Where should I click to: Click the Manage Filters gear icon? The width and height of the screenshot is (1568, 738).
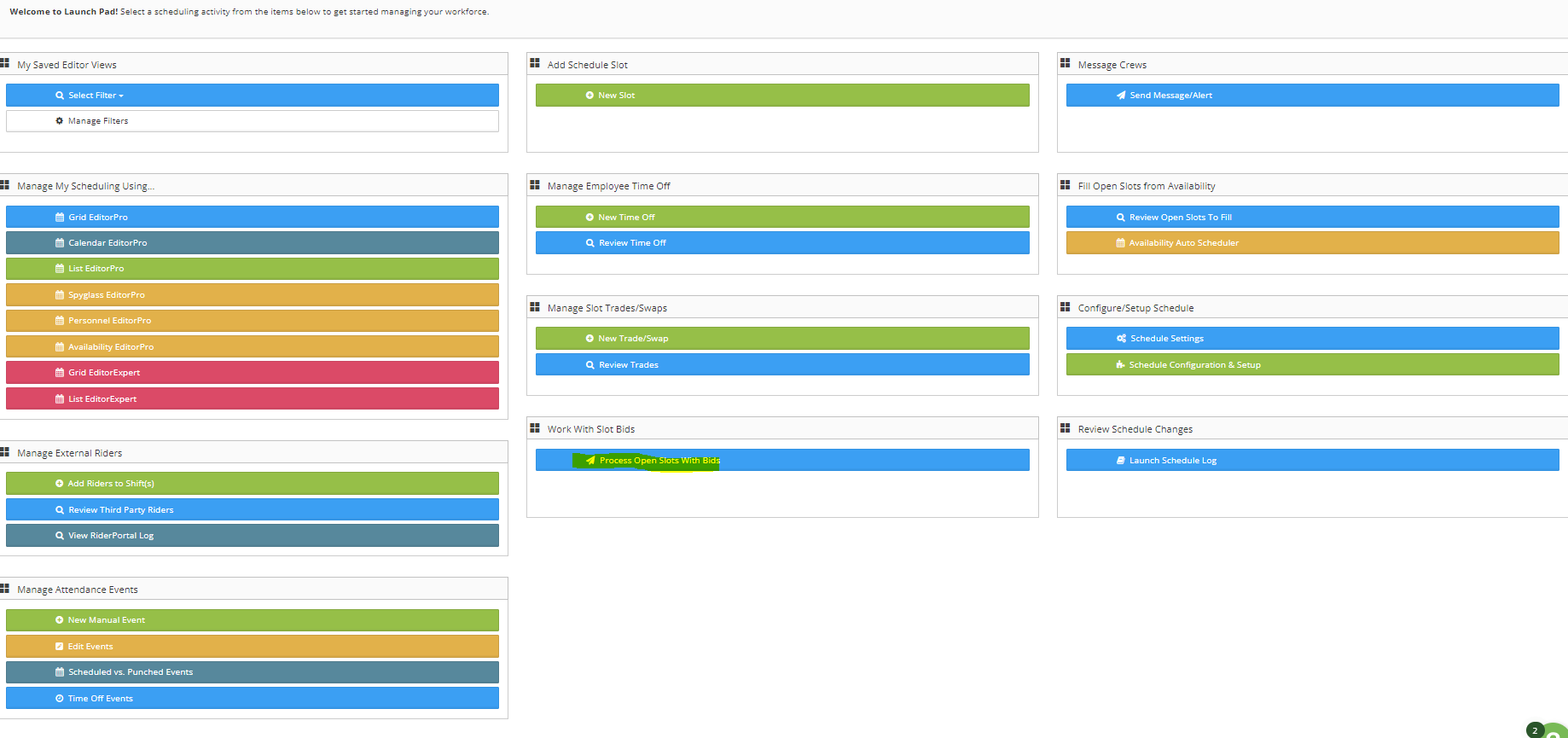(x=60, y=121)
